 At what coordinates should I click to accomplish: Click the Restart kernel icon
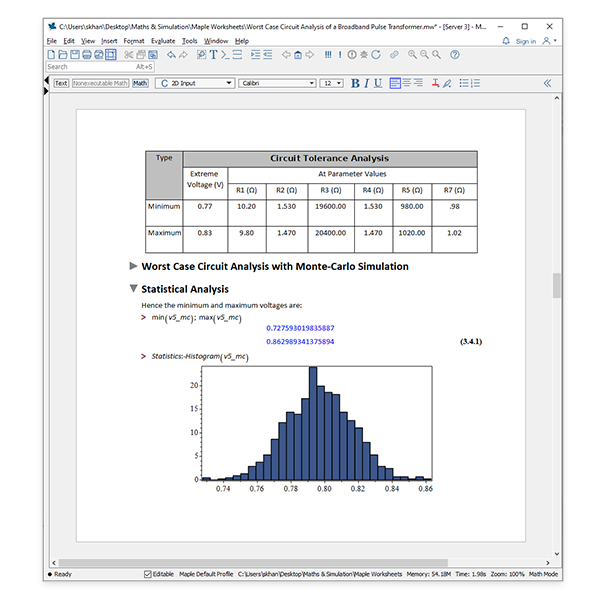point(375,54)
